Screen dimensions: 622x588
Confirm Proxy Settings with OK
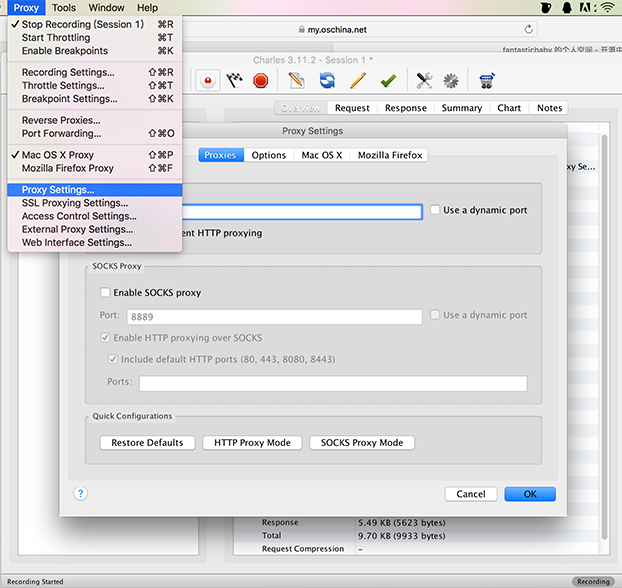530,494
